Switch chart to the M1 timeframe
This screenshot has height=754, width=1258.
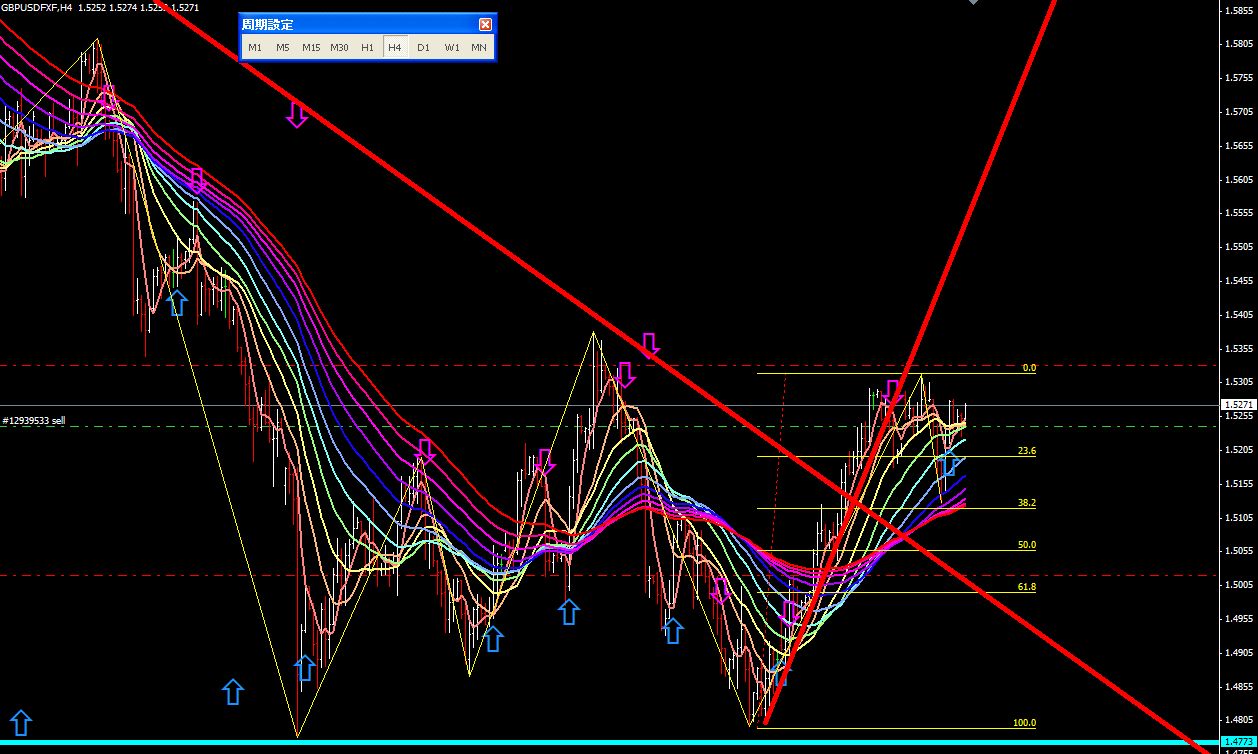[255, 47]
